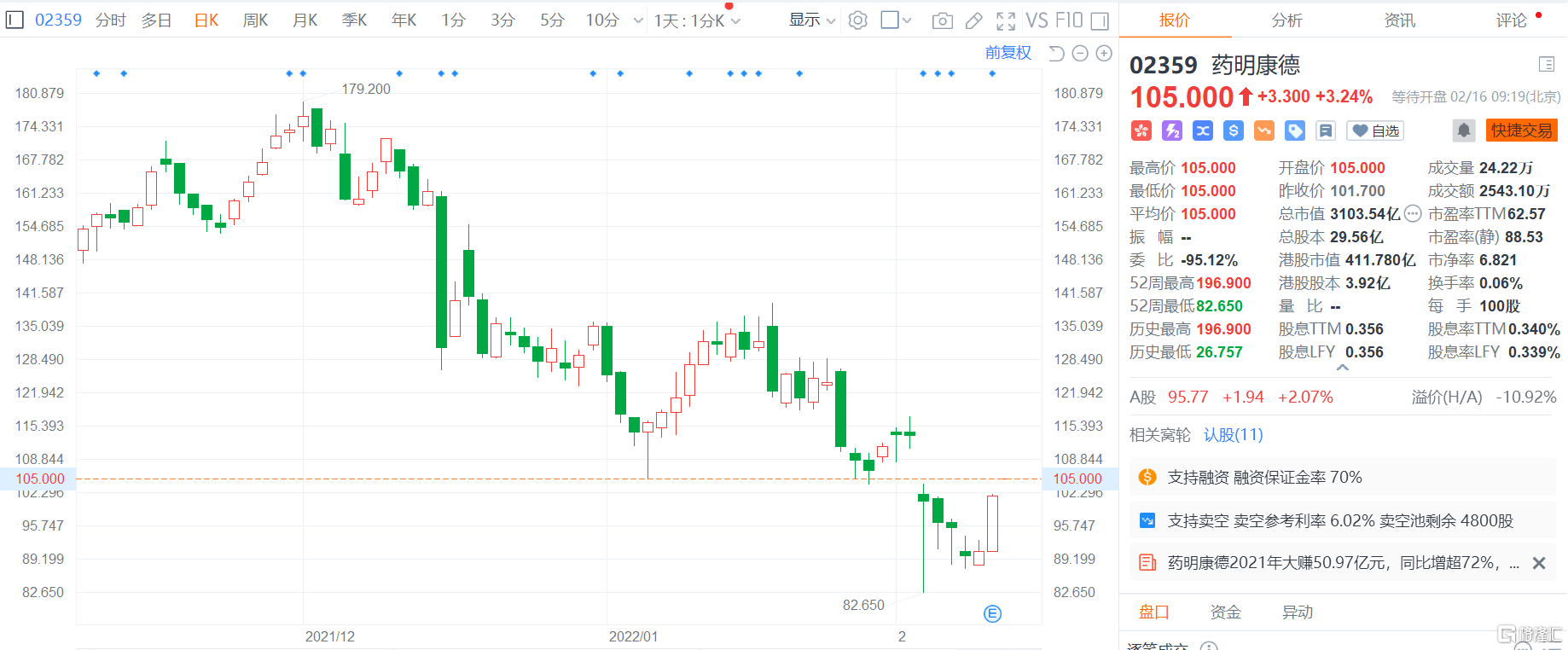Select 周K weekly candlestick view
Viewport: 1568px width, 650px height.
click(256, 20)
